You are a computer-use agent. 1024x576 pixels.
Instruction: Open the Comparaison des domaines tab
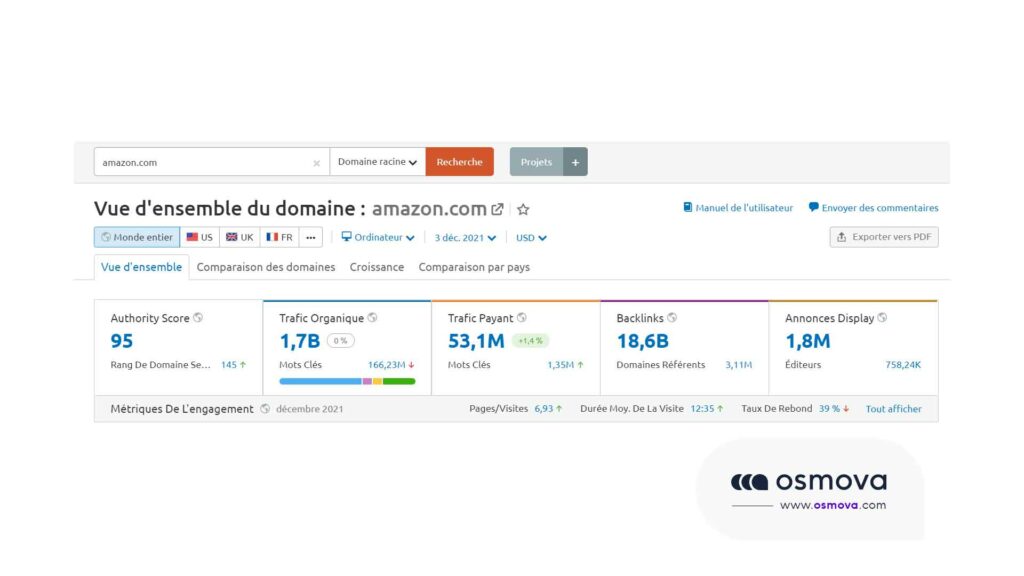coord(266,267)
